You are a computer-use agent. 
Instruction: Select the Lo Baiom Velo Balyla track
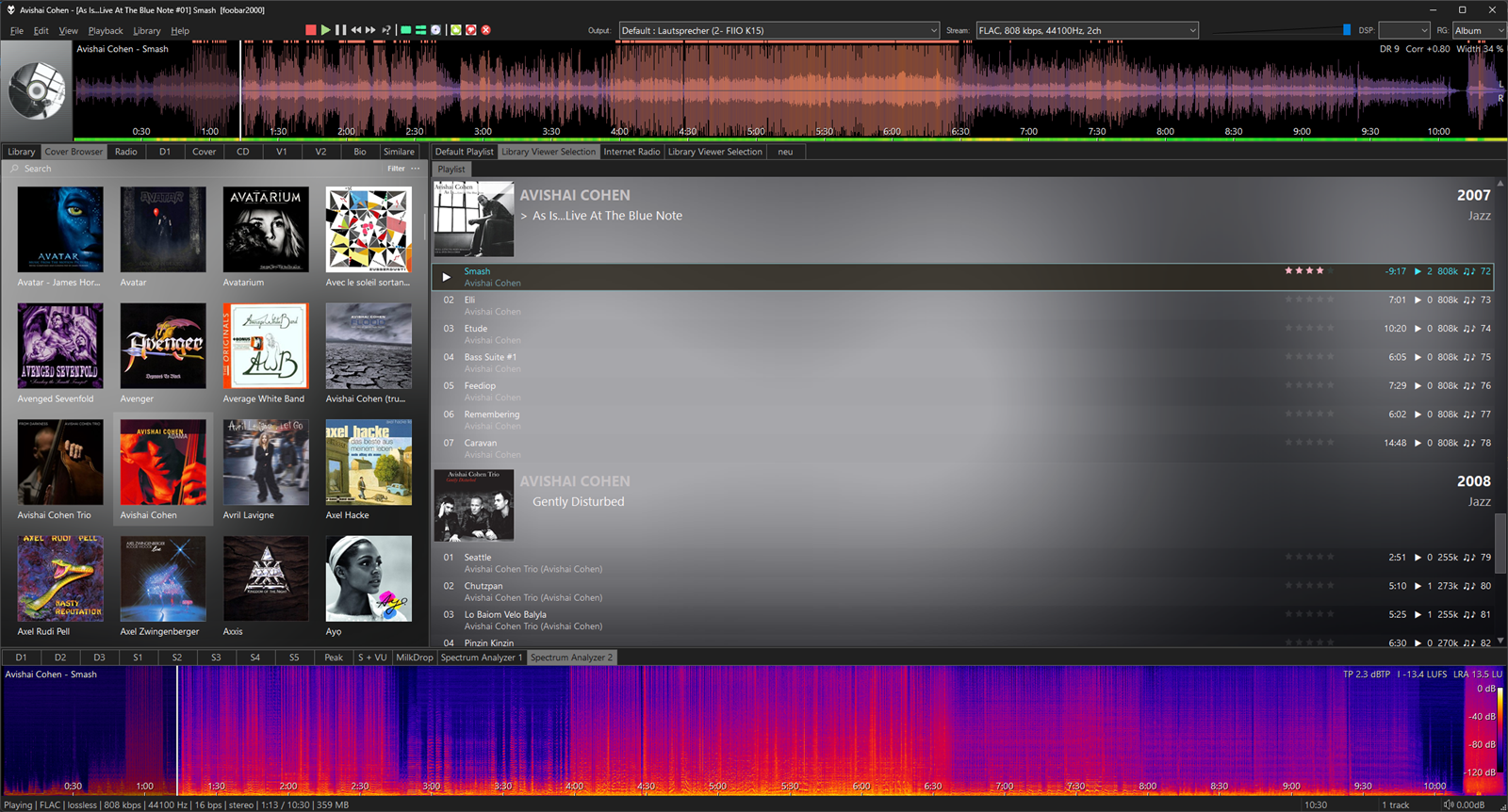(x=961, y=620)
